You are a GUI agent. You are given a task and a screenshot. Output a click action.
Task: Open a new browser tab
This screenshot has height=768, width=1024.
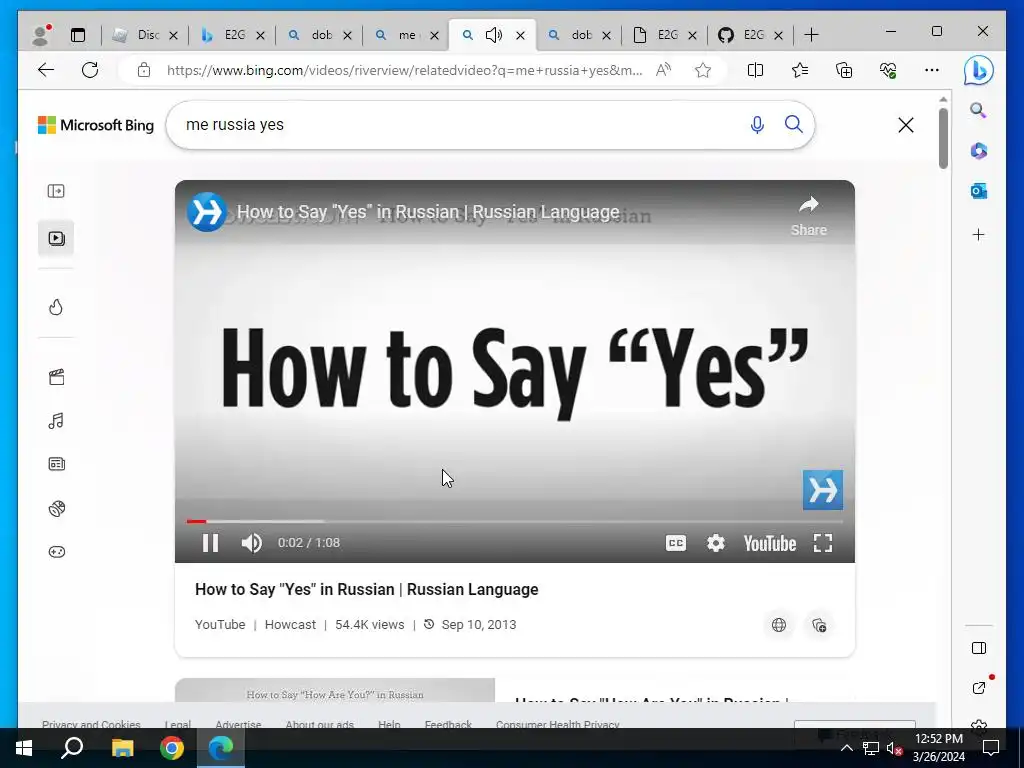point(811,35)
